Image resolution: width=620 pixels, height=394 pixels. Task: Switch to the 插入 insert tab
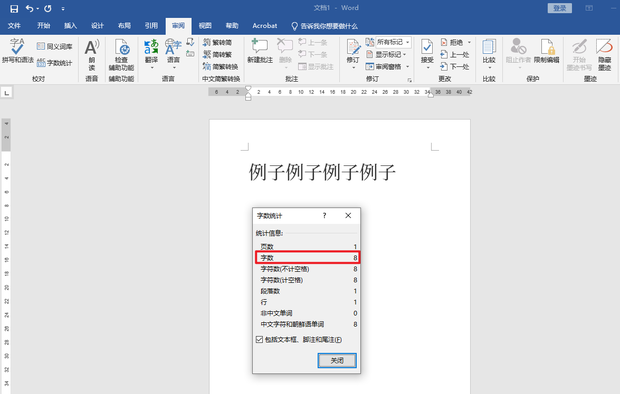click(70, 26)
